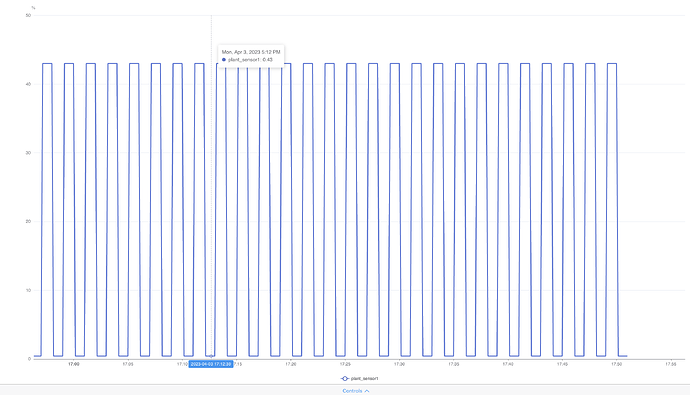Click the 10 y-axis label
This screenshot has width=690, height=395.
28,290
